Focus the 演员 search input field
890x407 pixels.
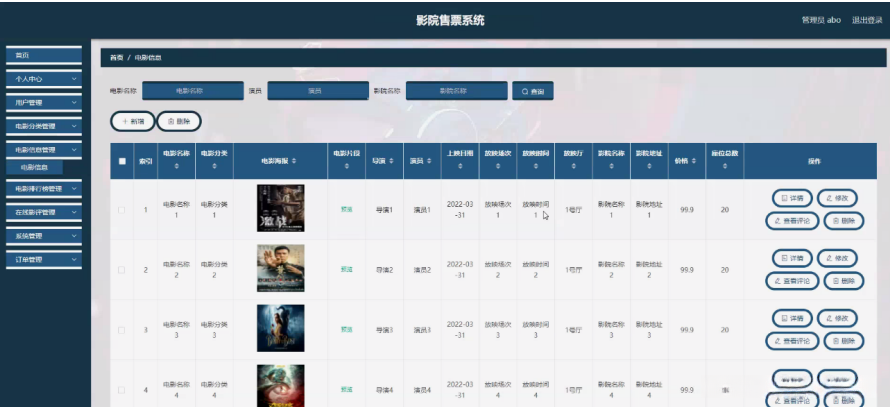pos(318,91)
